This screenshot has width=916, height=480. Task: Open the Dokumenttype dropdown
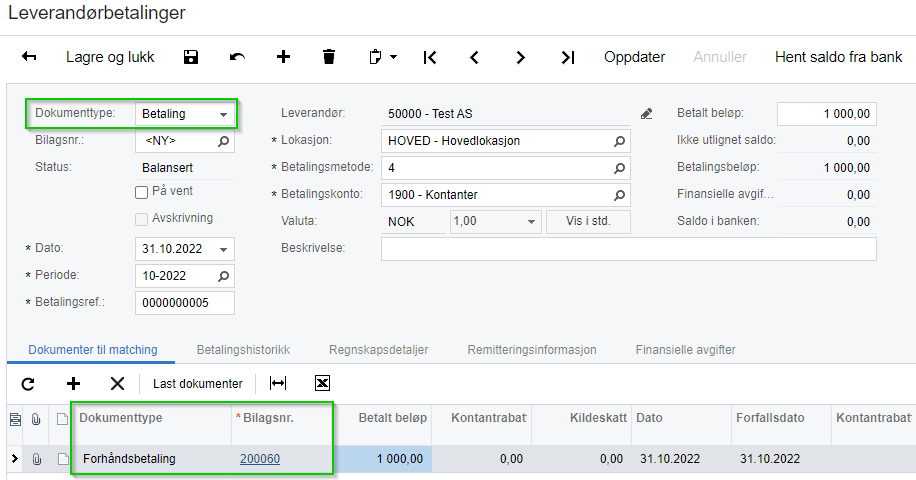coord(223,114)
